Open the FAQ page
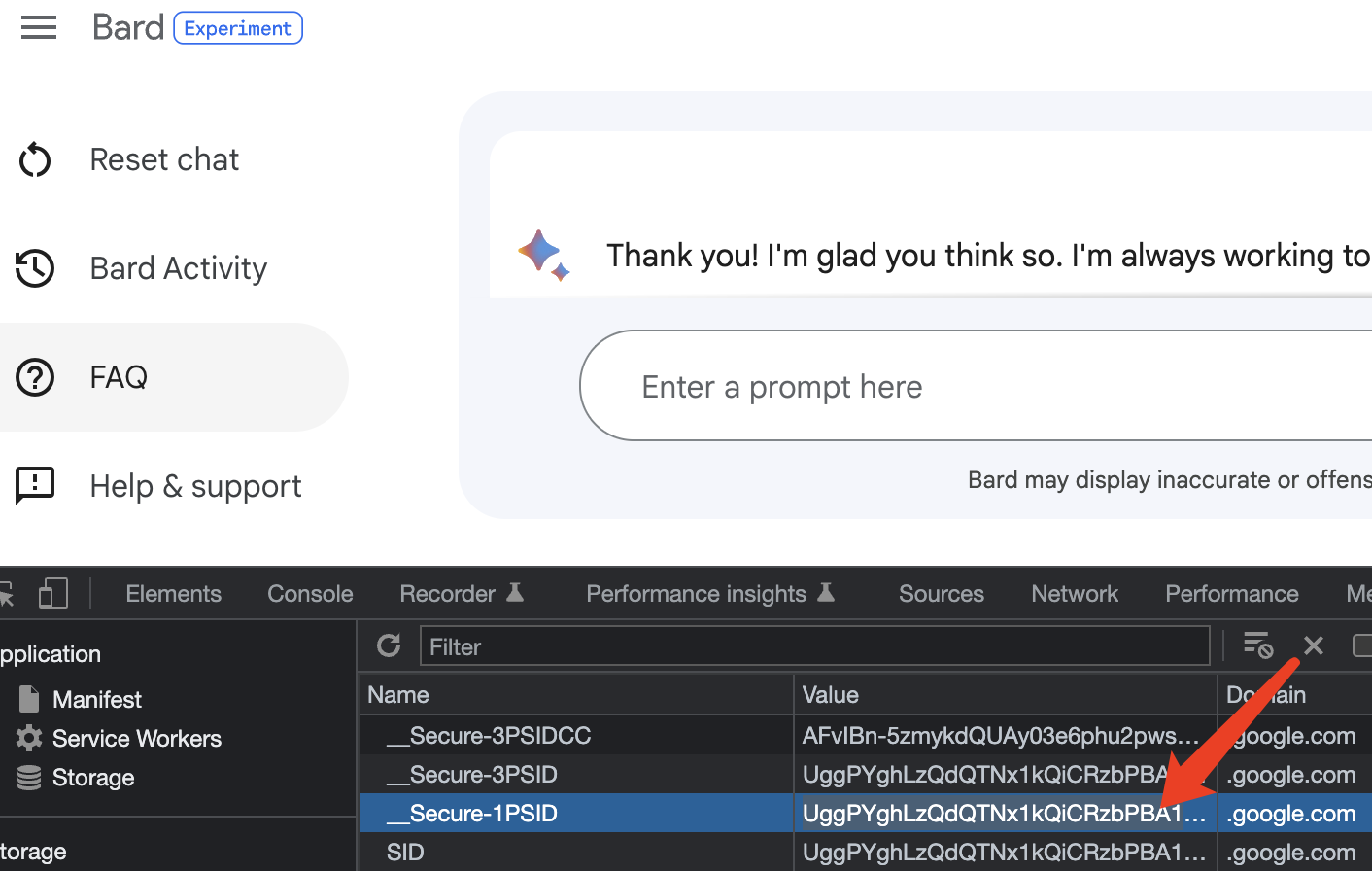This screenshot has width=1372, height=871. pyautogui.click(x=174, y=377)
